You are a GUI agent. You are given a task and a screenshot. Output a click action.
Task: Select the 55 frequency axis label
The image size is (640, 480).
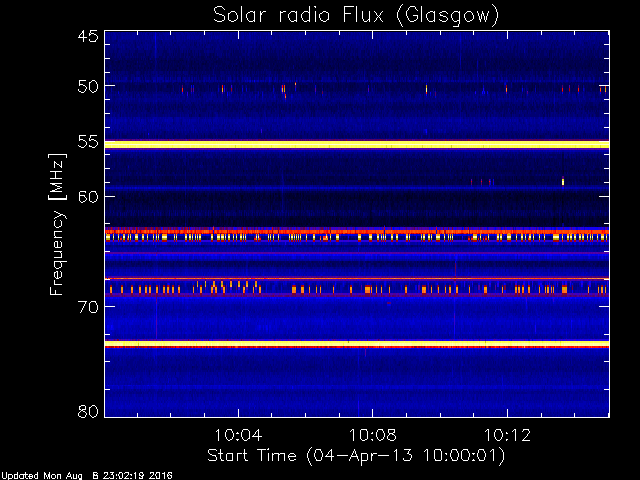click(x=88, y=142)
